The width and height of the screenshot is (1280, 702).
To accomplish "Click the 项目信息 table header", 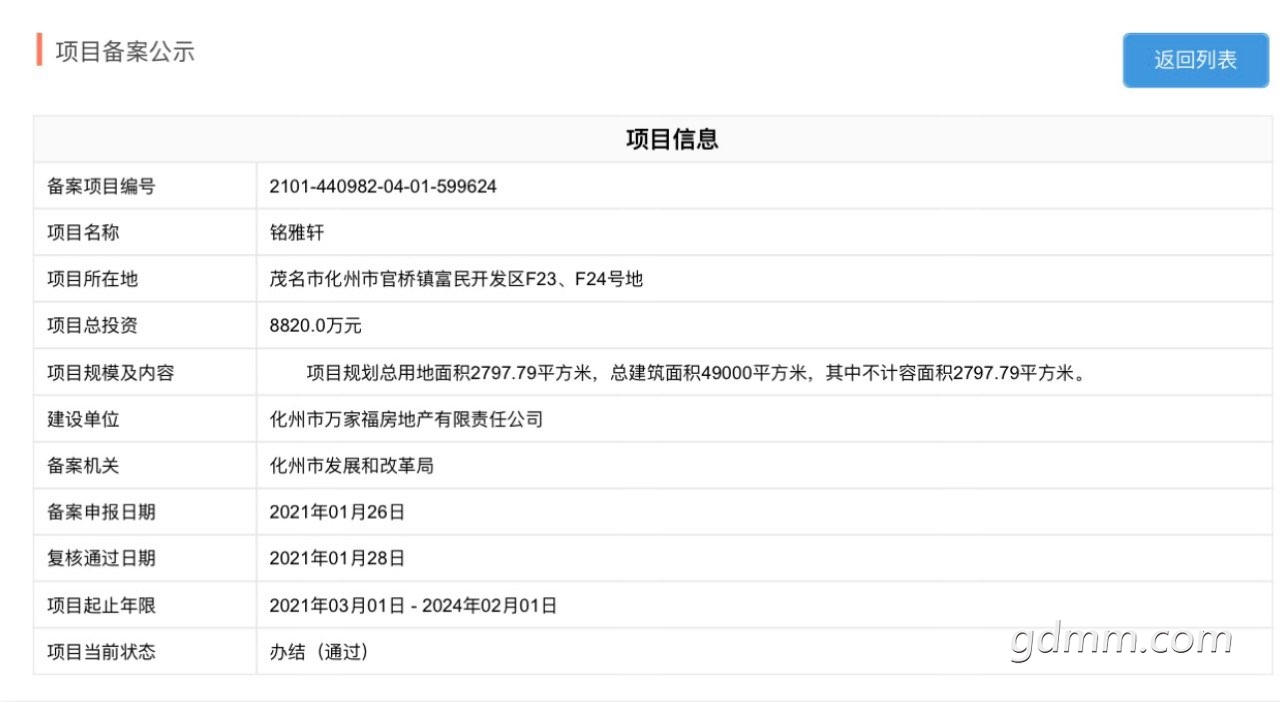I will [671, 139].
